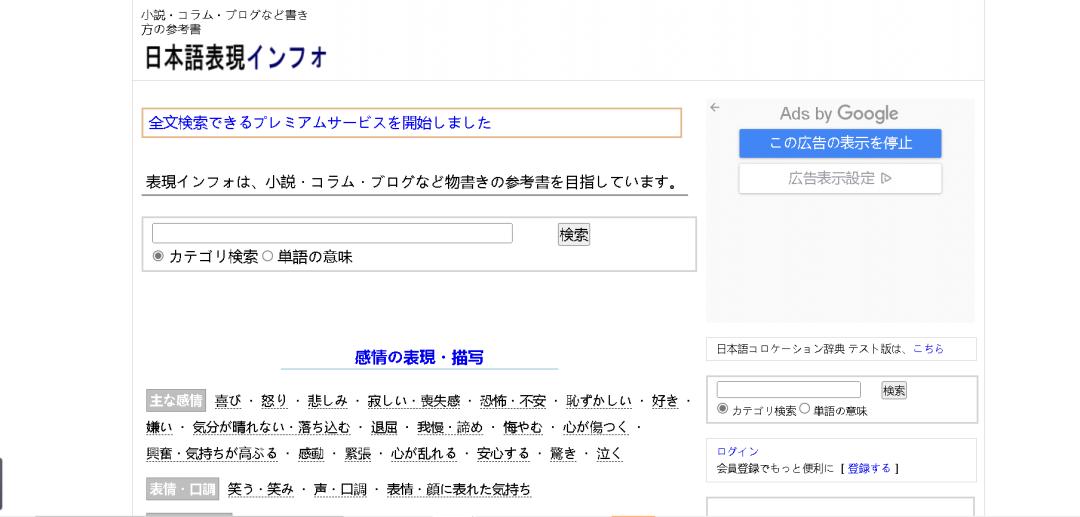Select カテゴリ検索 radio in main search
This screenshot has width=1080, height=517.
click(x=158, y=256)
